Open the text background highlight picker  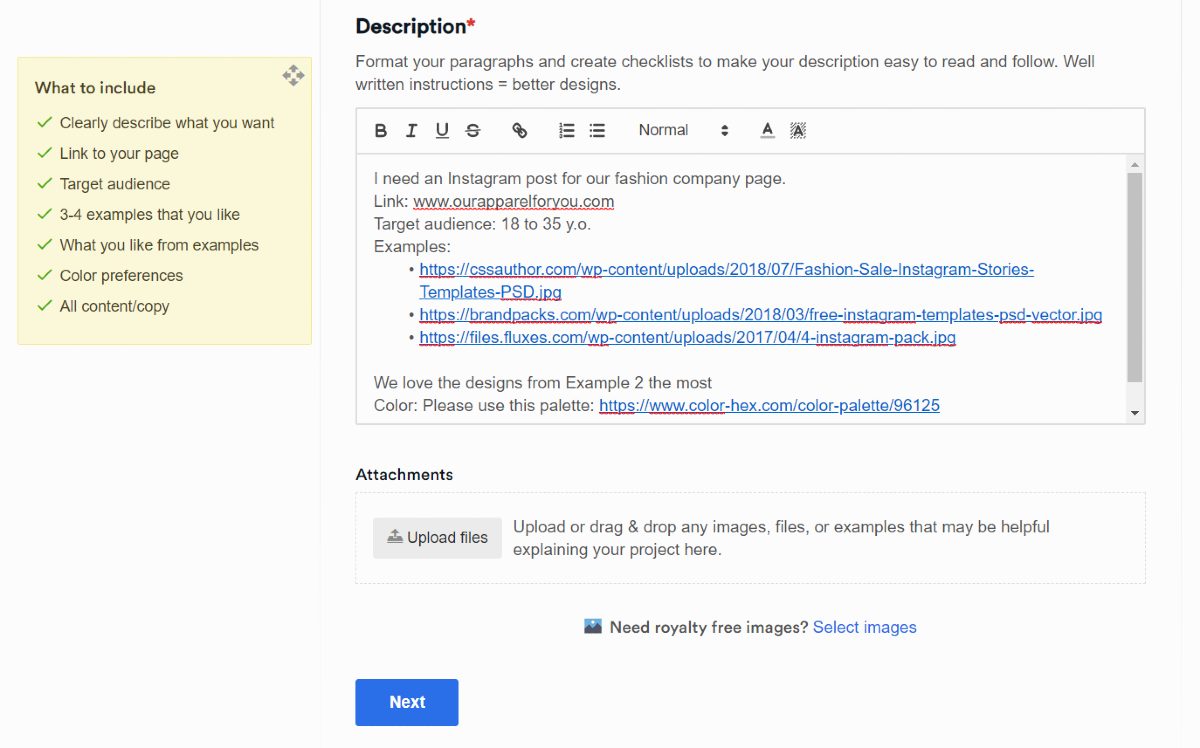(x=798, y=130)
